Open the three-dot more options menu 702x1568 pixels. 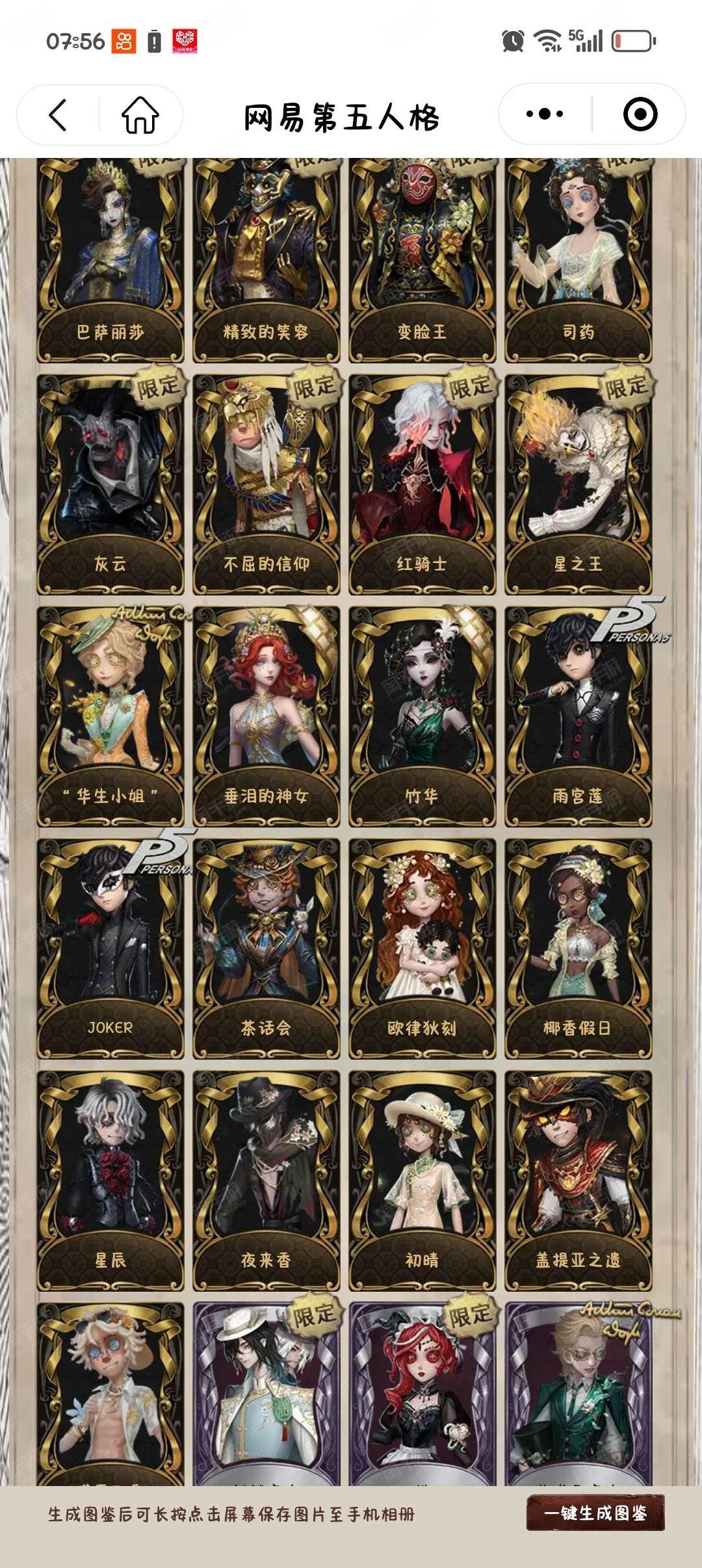(x=545, y=114)
